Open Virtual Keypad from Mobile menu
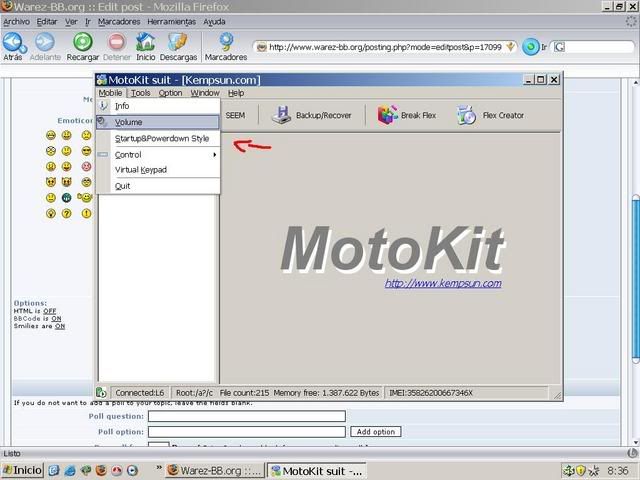Screen dimensions: 640x480 pyautogui.click(x=158, y=170)
